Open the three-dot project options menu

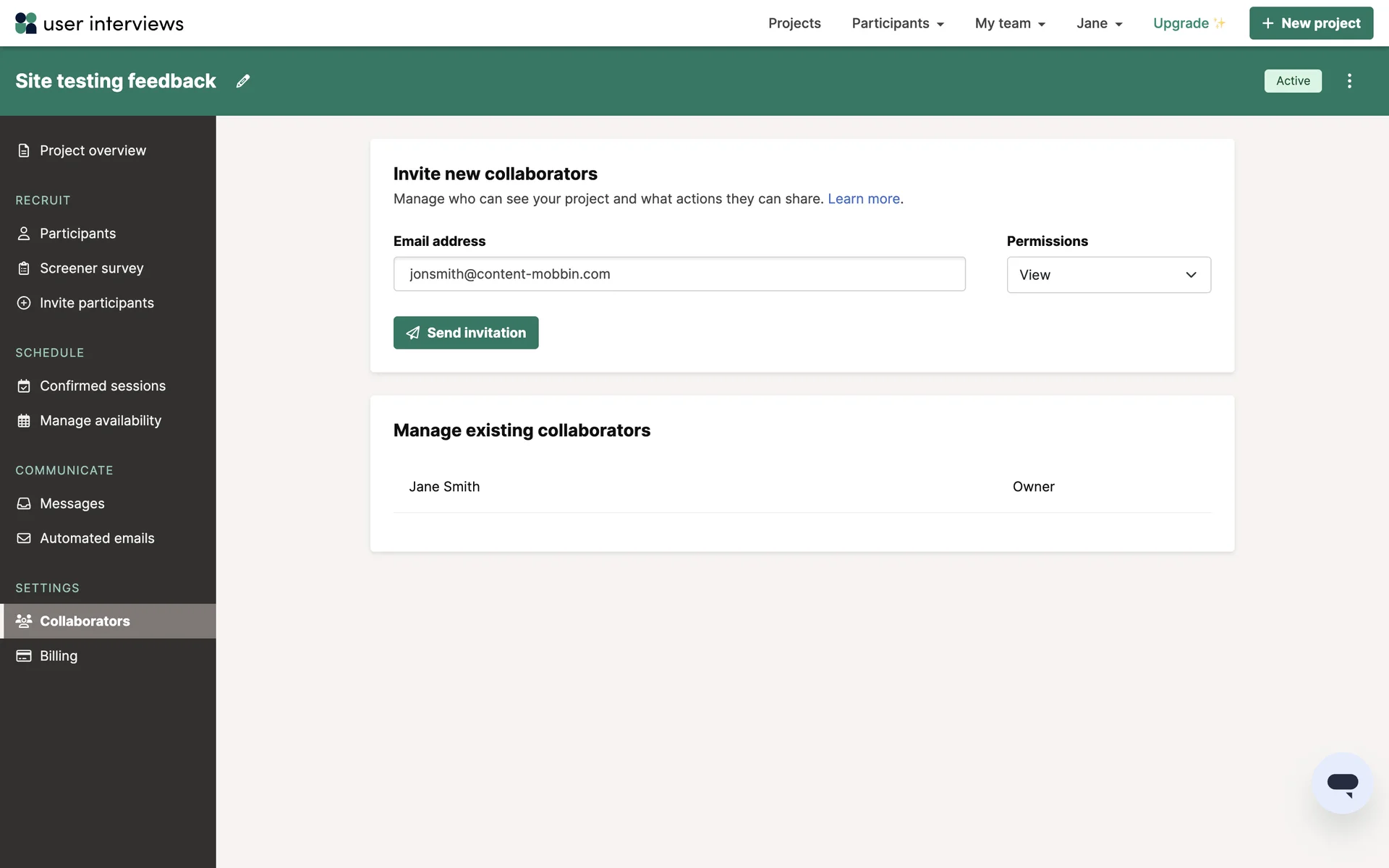tap(1349, 81)
